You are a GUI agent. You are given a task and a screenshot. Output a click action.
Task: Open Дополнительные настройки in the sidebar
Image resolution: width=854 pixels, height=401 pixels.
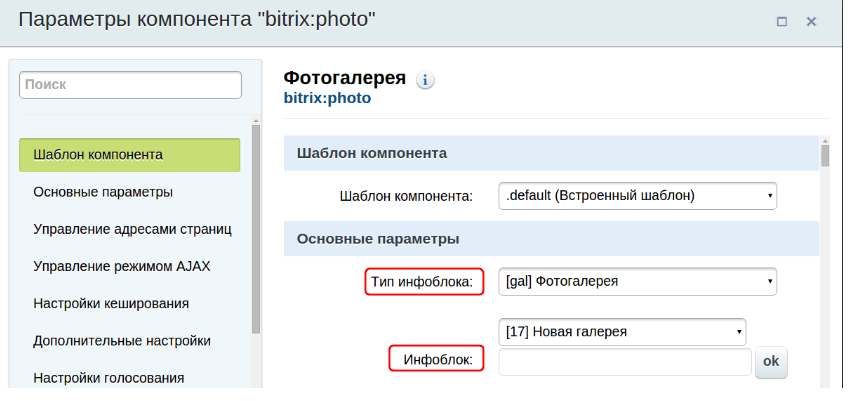pos(121,340)
